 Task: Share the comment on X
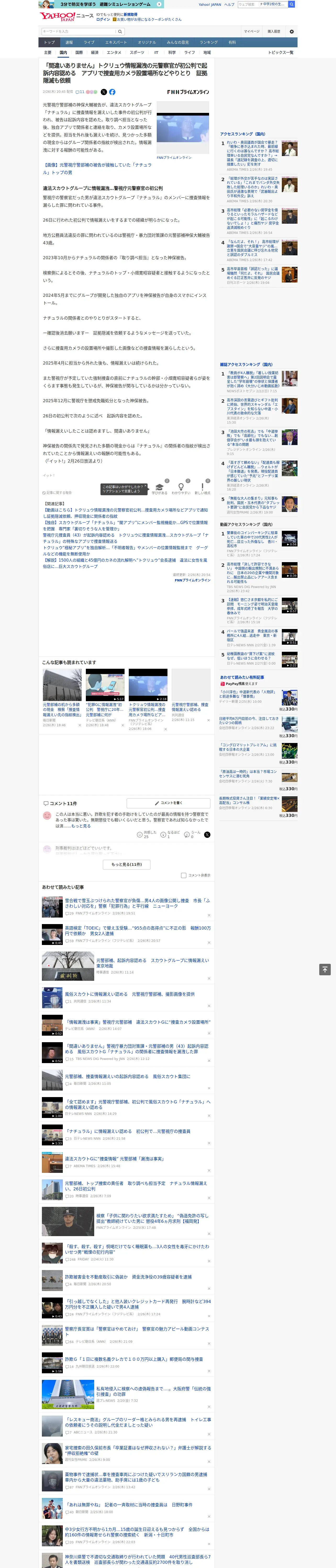point(207,834)
